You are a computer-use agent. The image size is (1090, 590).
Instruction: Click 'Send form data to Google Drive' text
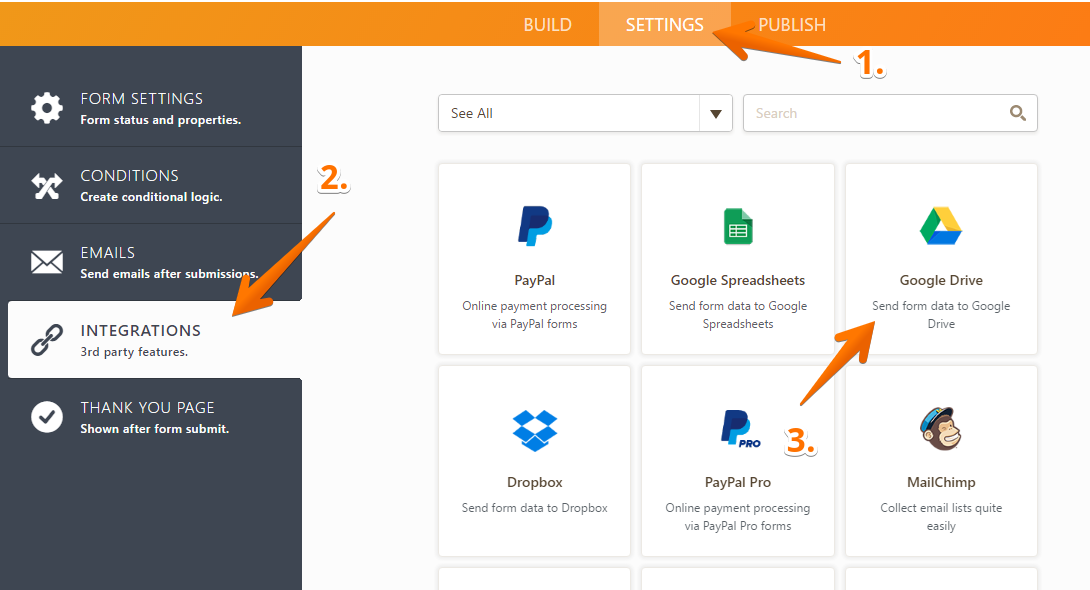941,315
